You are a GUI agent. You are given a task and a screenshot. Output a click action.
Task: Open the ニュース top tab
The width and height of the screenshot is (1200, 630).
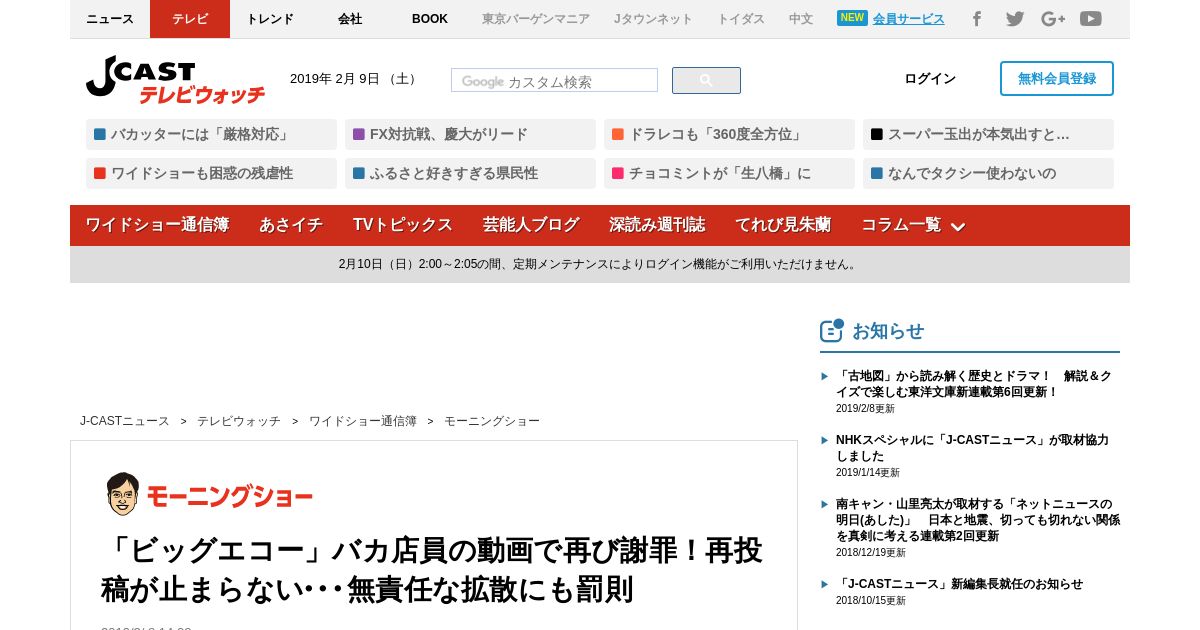coord(110,19)
